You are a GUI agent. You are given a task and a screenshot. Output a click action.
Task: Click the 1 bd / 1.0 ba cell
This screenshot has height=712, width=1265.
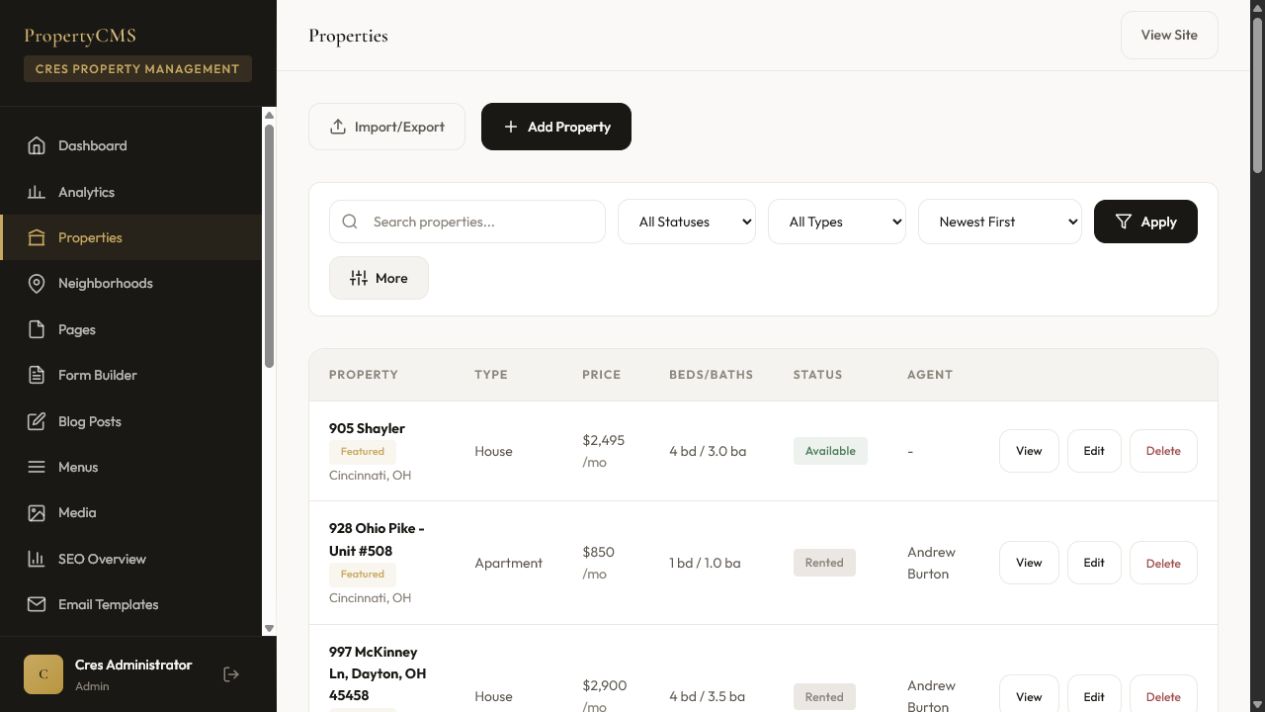click(705, 563)
